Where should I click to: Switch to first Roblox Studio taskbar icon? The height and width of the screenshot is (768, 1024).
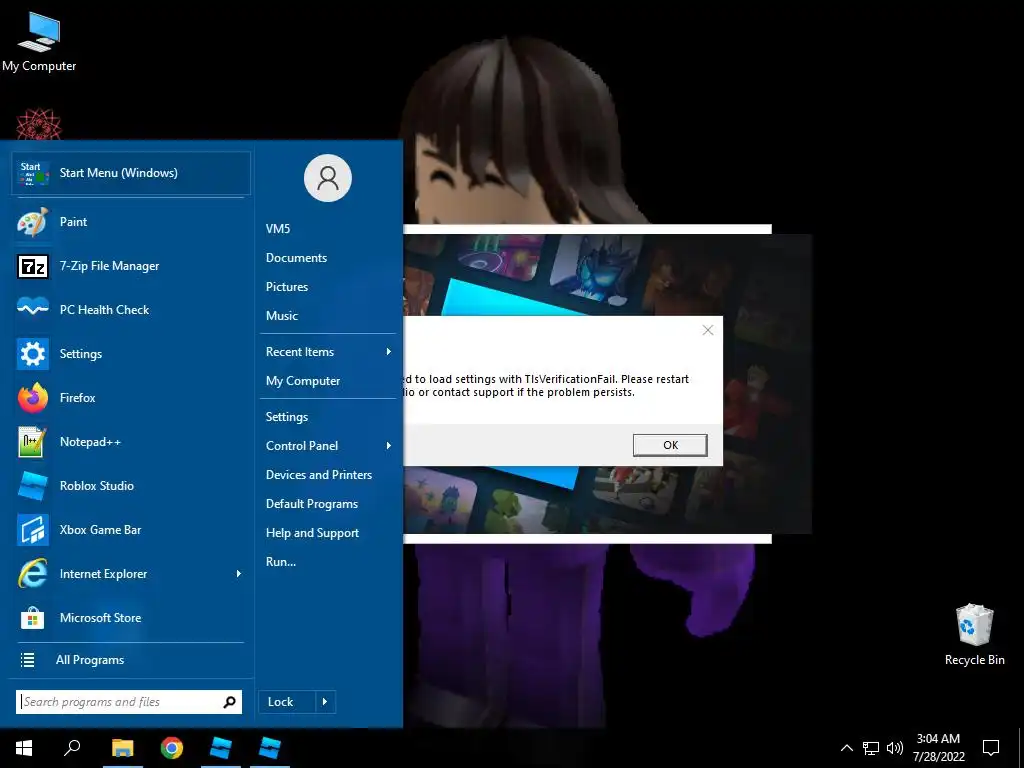(221, 748)
